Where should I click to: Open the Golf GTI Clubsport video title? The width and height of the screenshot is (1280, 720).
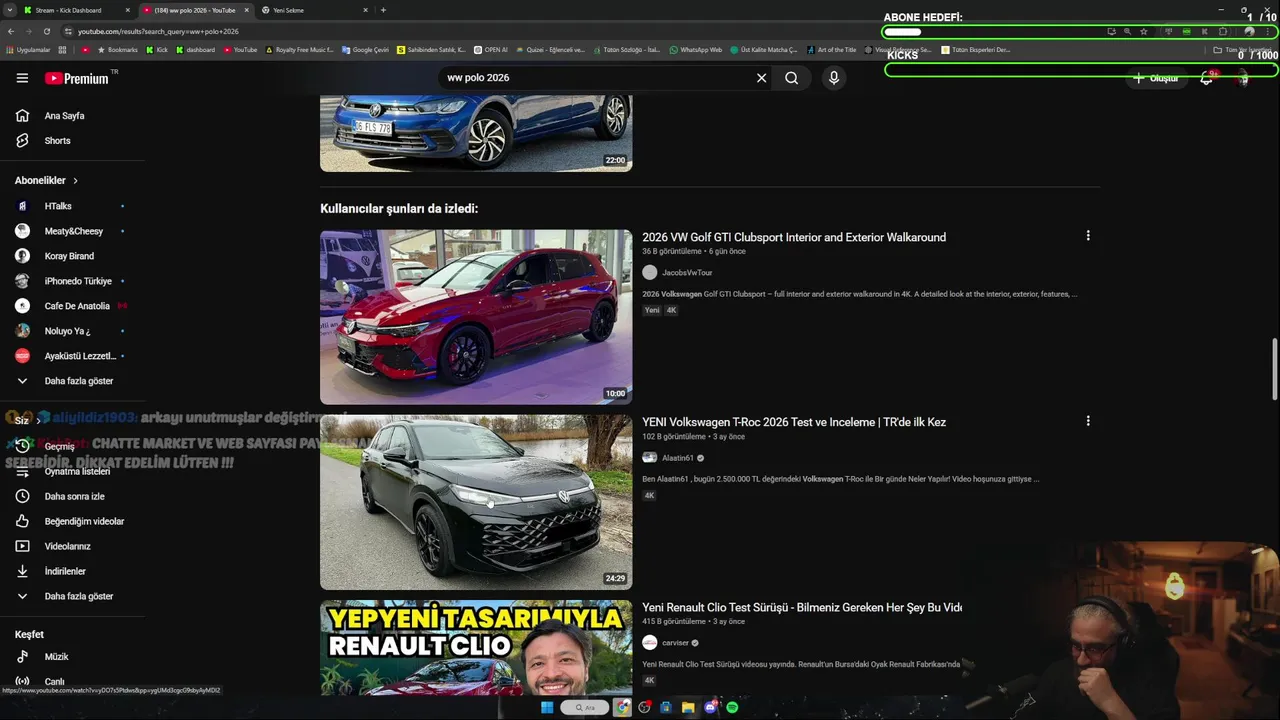tap(794, 237)
